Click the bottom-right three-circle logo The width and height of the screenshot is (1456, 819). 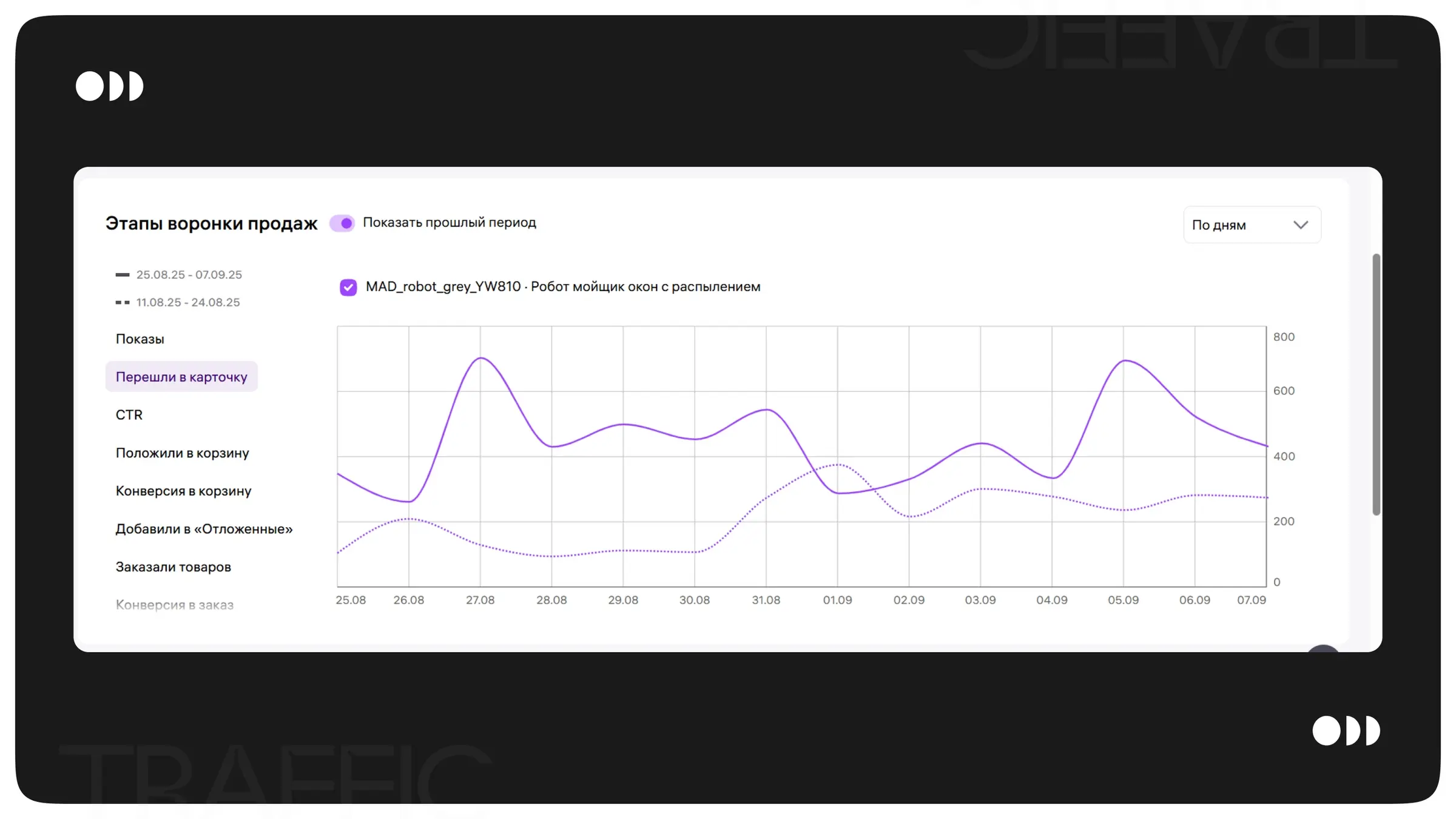(1346, 730)
